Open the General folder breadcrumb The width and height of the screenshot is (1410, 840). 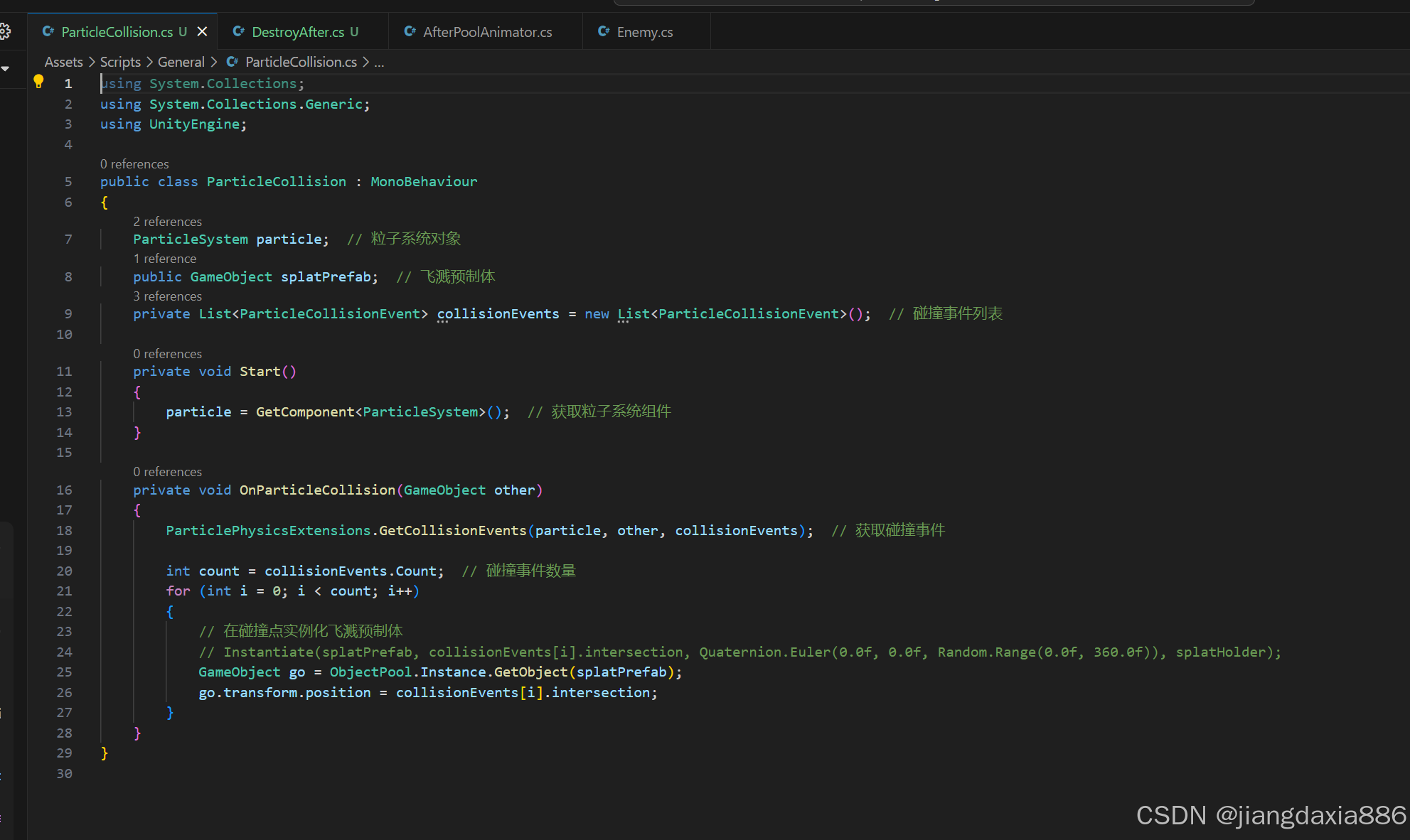pyautogui.click(x=181, y=62)
